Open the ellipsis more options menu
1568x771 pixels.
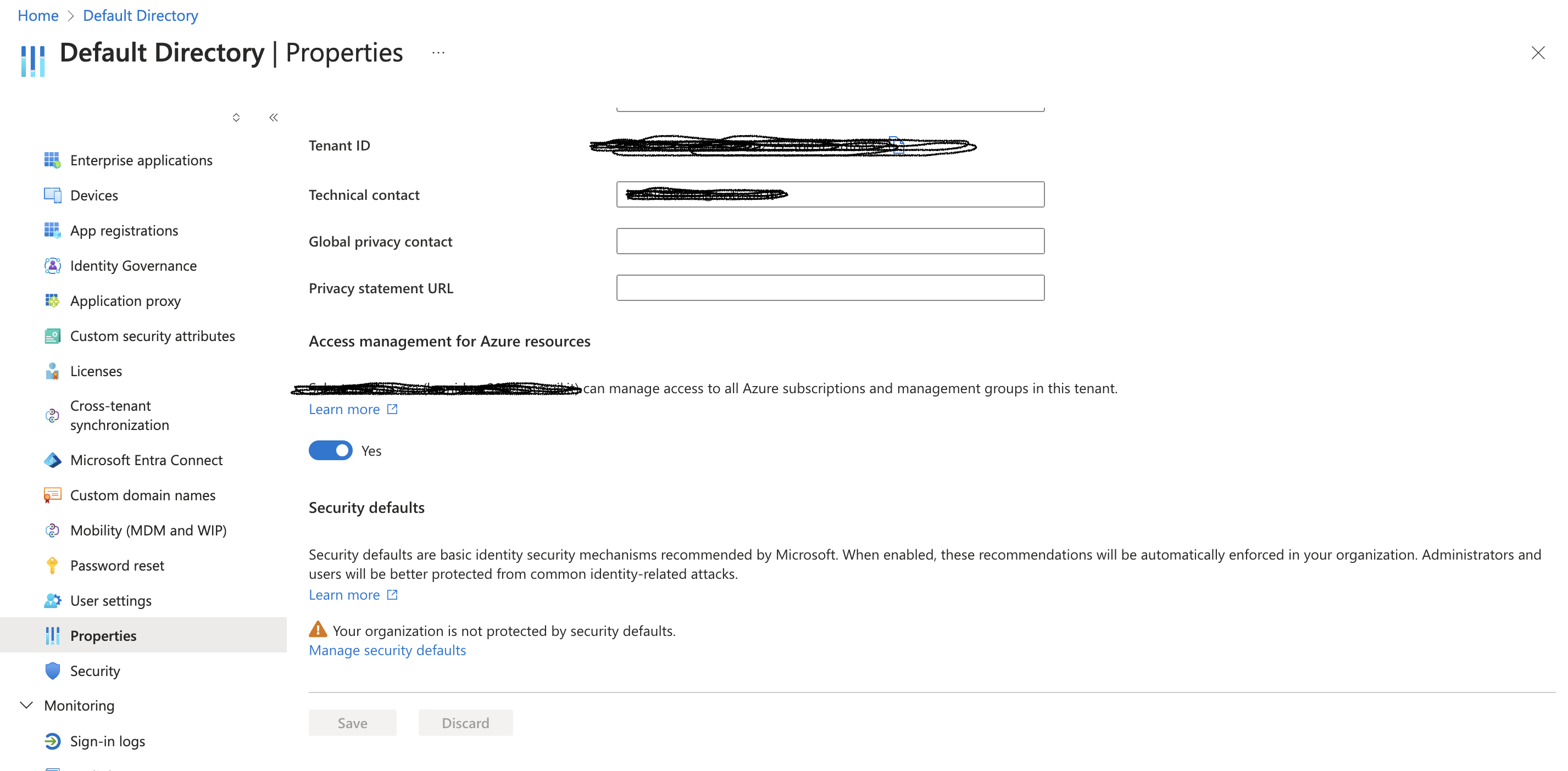438,53
